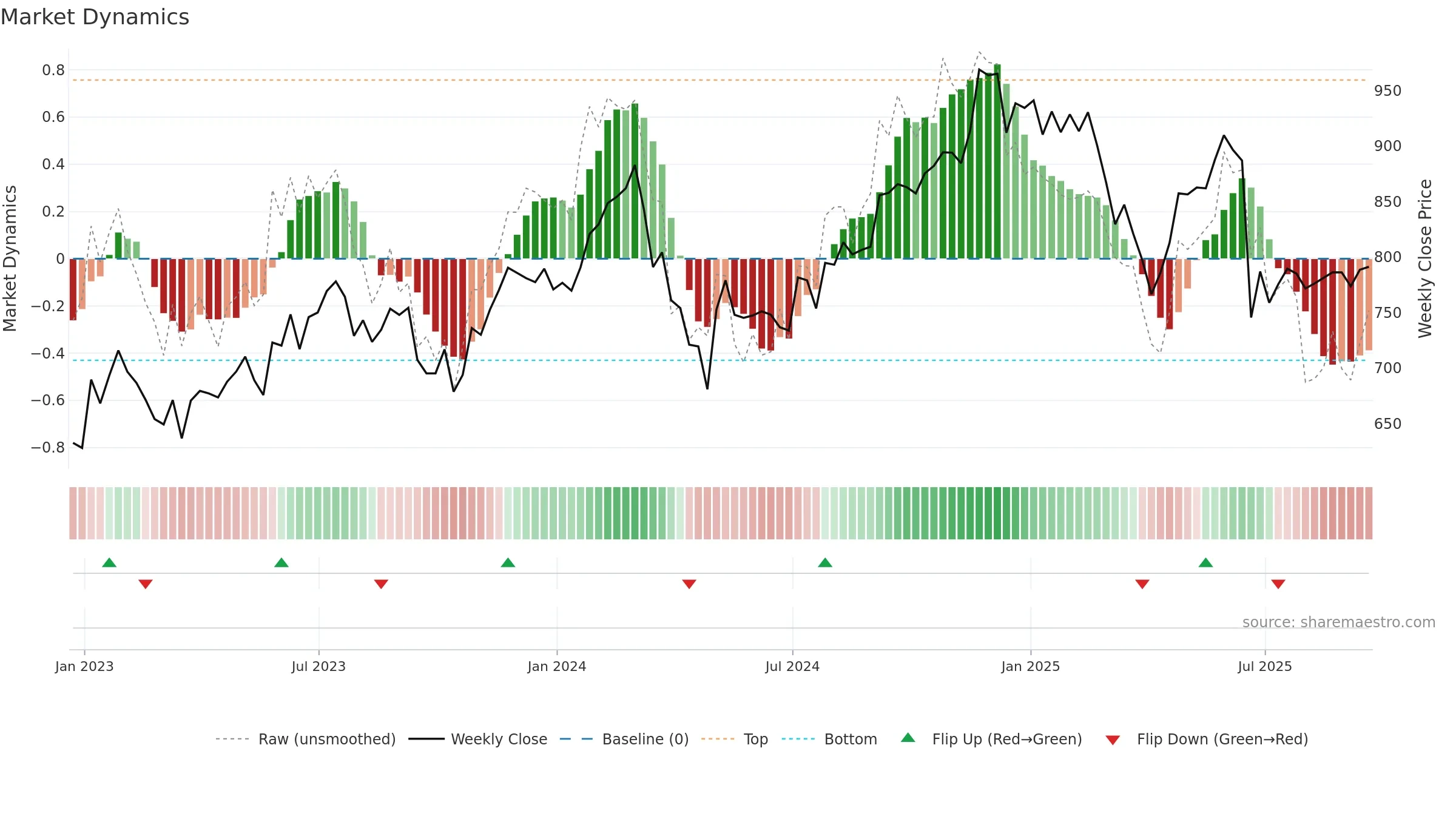Click the Raw (unsmoothed) legend entry

(x=306, y=739)
